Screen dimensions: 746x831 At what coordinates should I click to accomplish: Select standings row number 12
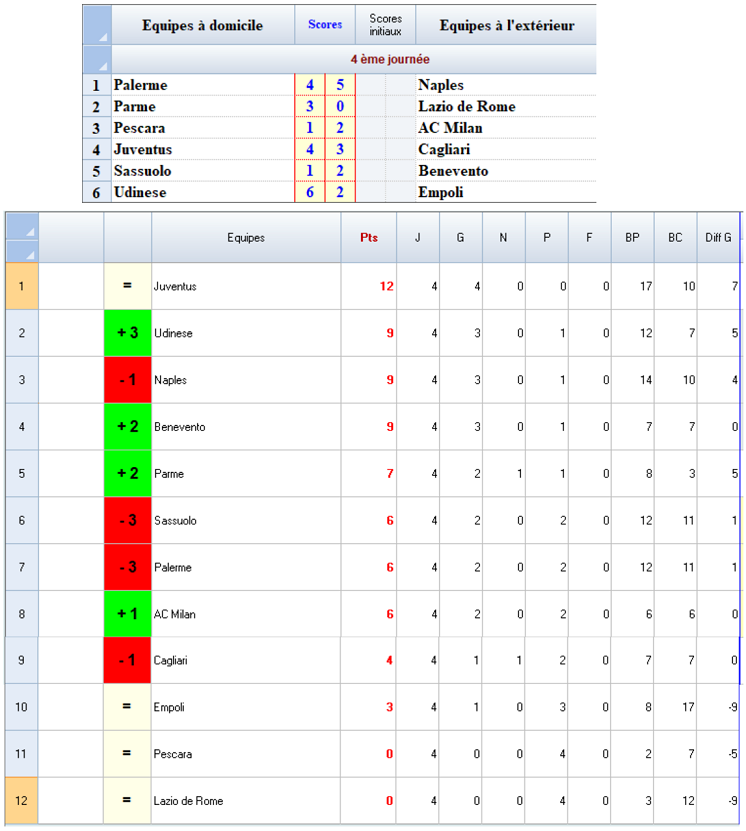22,801
